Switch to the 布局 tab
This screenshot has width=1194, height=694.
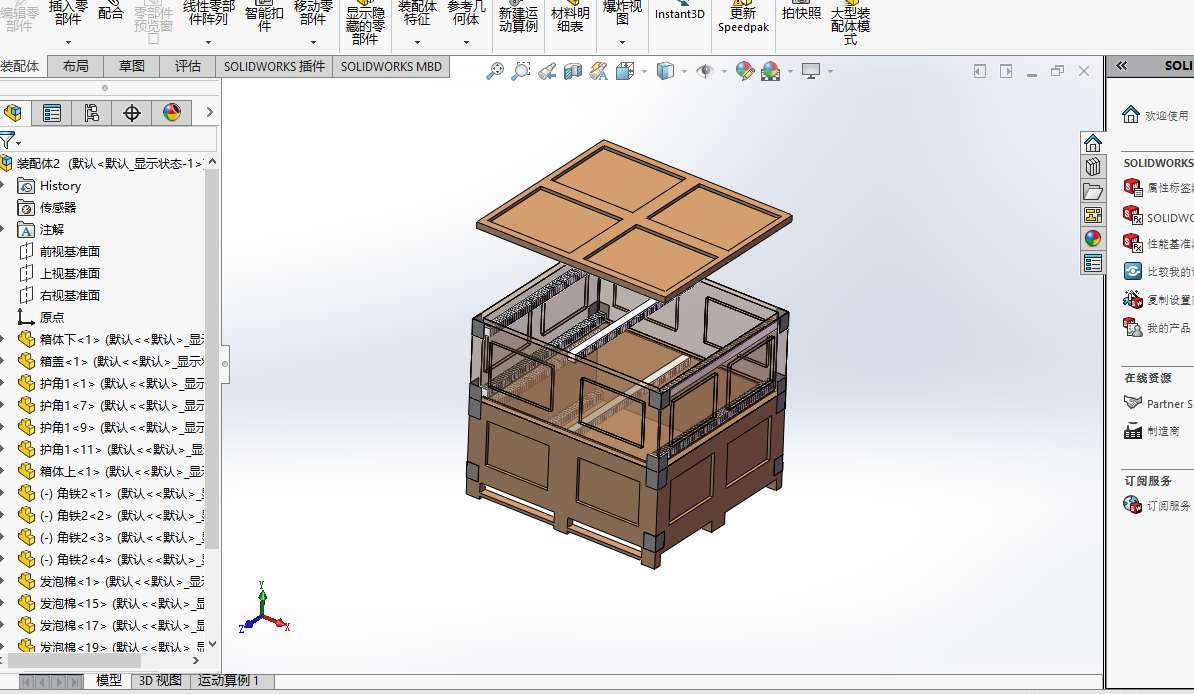click(x=75, y=66)
